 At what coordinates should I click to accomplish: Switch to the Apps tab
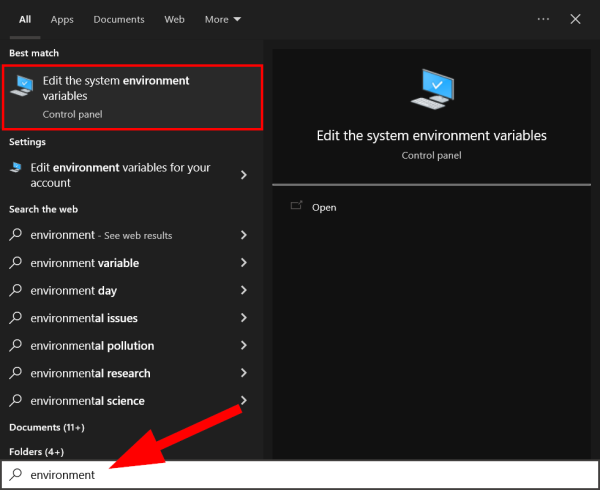[62, 19]
